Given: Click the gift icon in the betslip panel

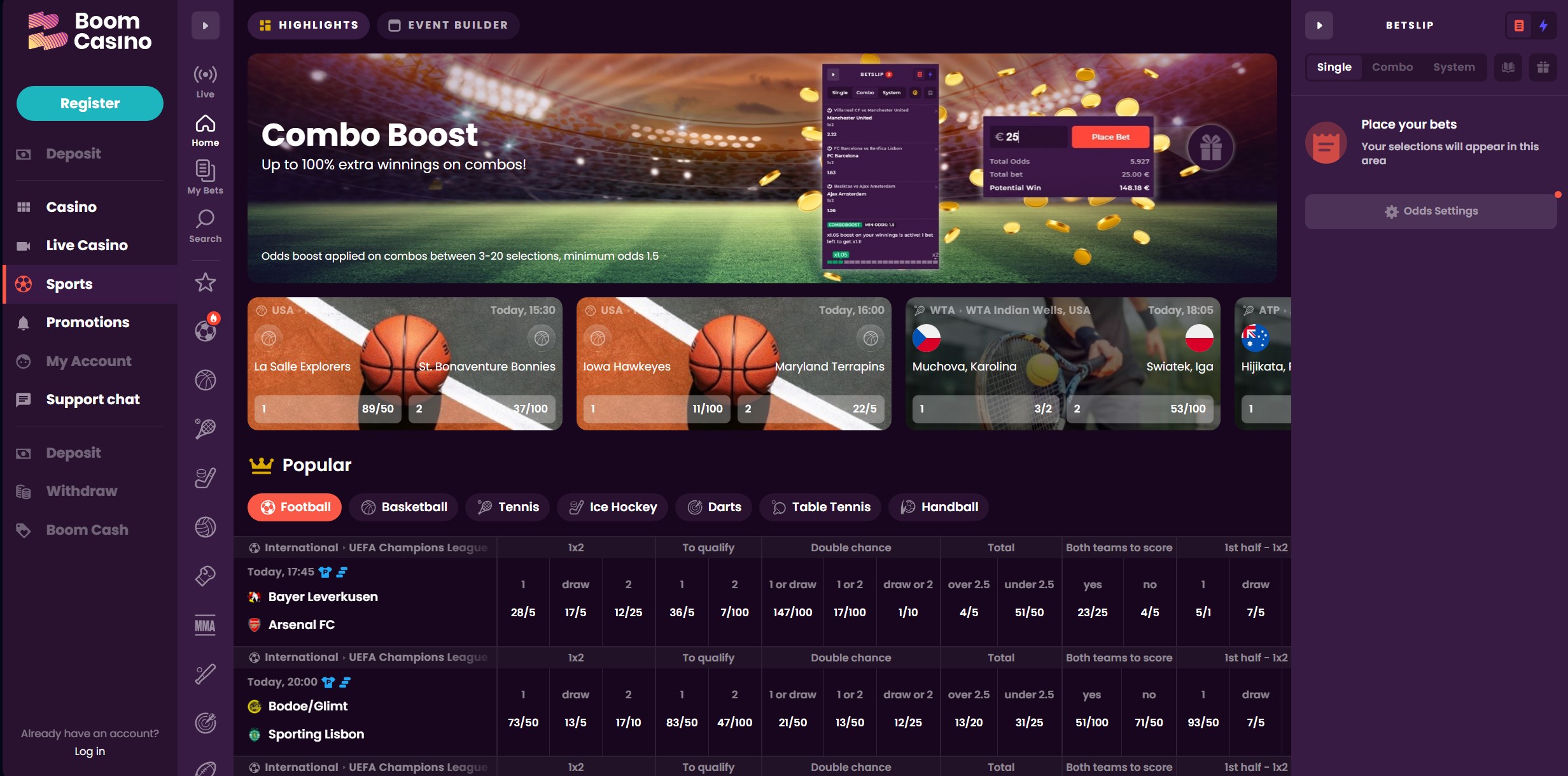Looking at the screenshot, I should [1543, 67].
